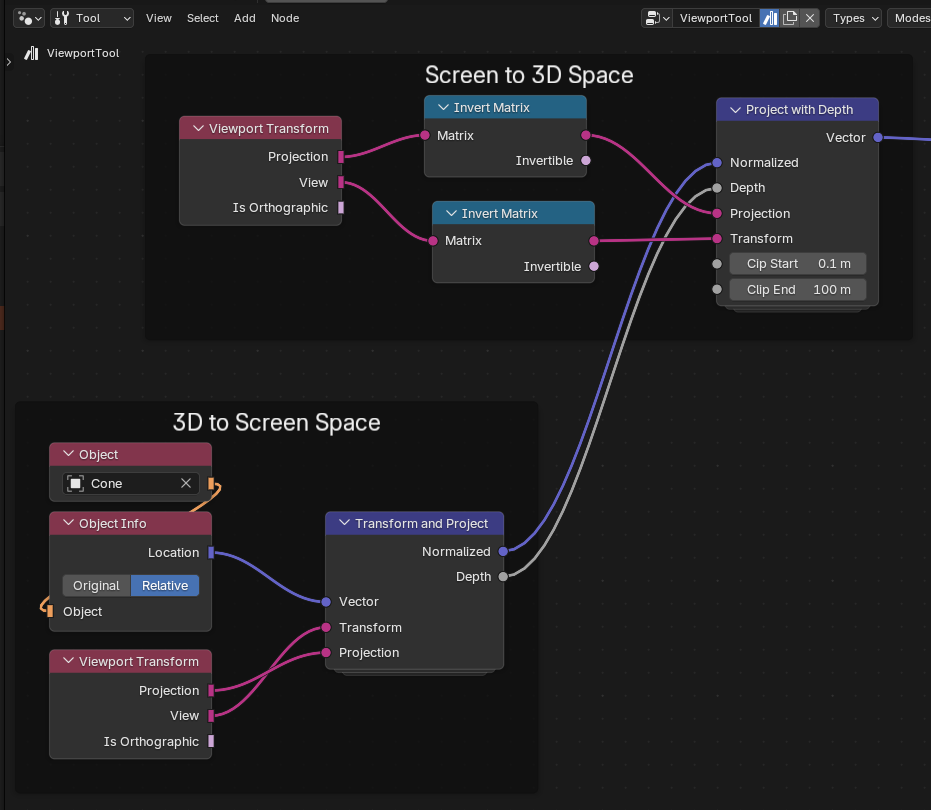Open the Tool context dropdown
Viewport: 931px width, 810px height.
point(92,18)
